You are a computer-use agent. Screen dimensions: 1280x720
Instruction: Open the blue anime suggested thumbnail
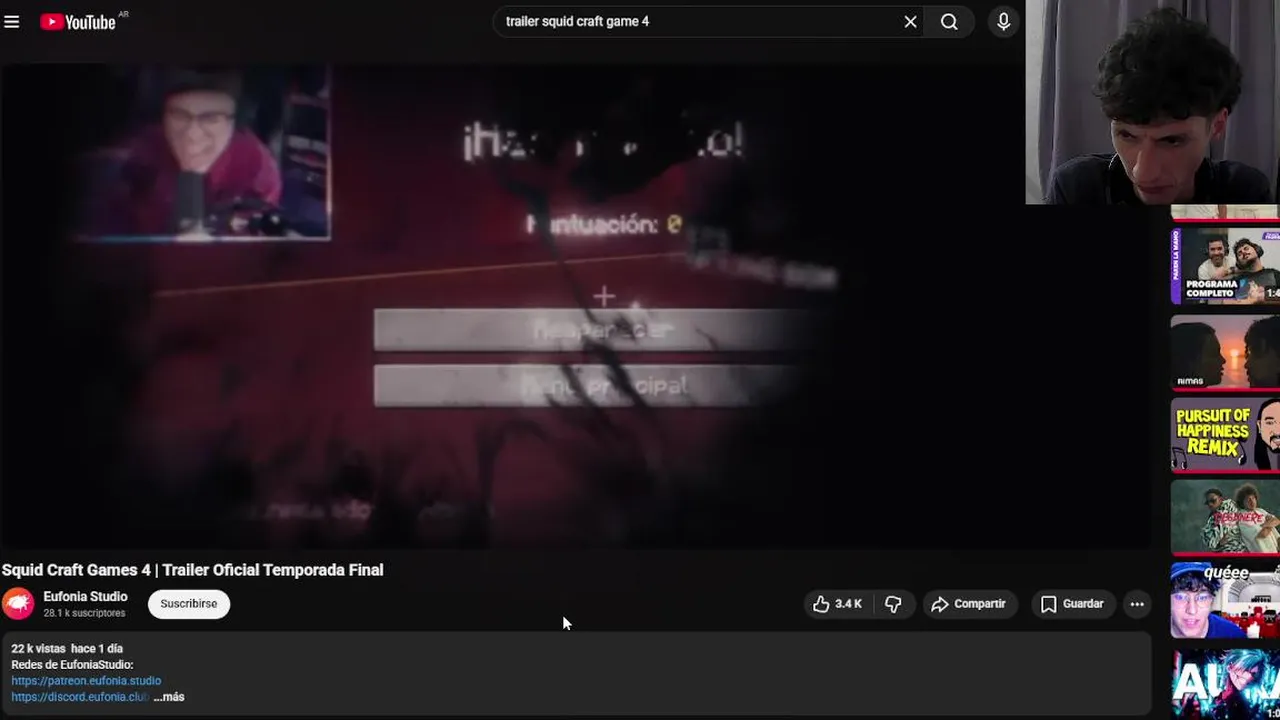tap(1225, 683)
